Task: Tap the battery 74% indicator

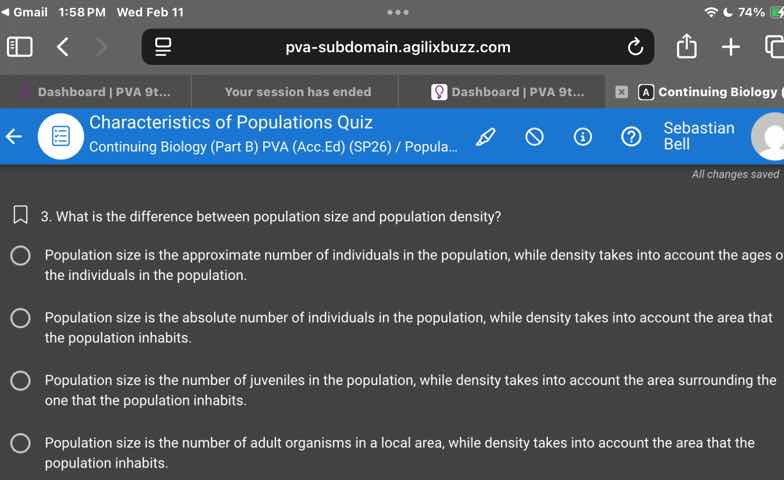Action: 760,12
